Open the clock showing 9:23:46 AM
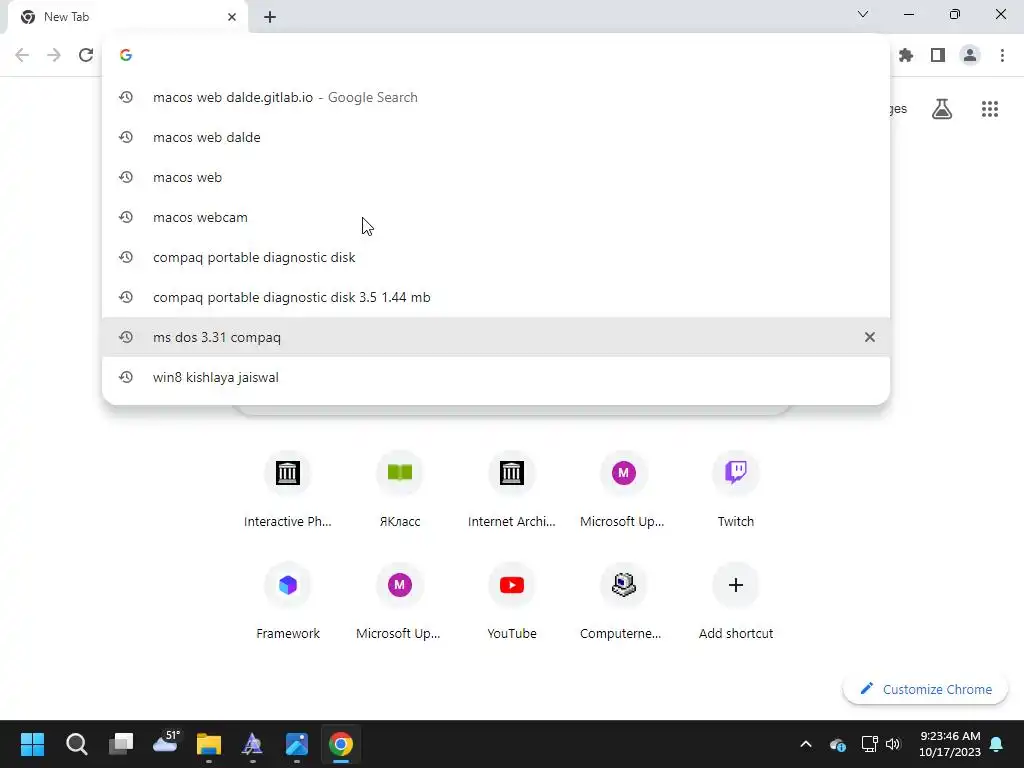Screen dimensions: 1024x768 tap(950, 744)
